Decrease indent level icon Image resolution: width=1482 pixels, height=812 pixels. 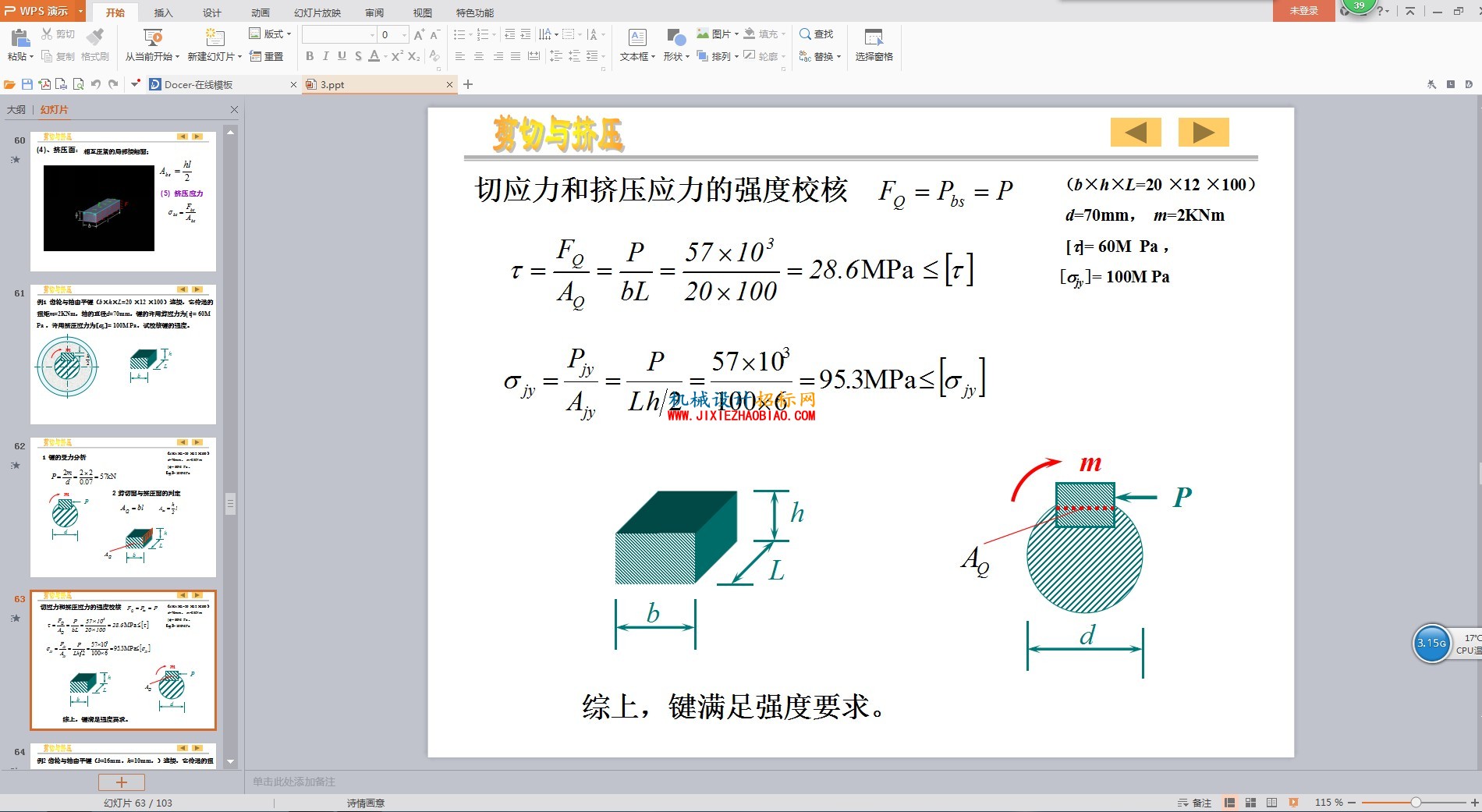pyautogui.click(x=509, y=34)
